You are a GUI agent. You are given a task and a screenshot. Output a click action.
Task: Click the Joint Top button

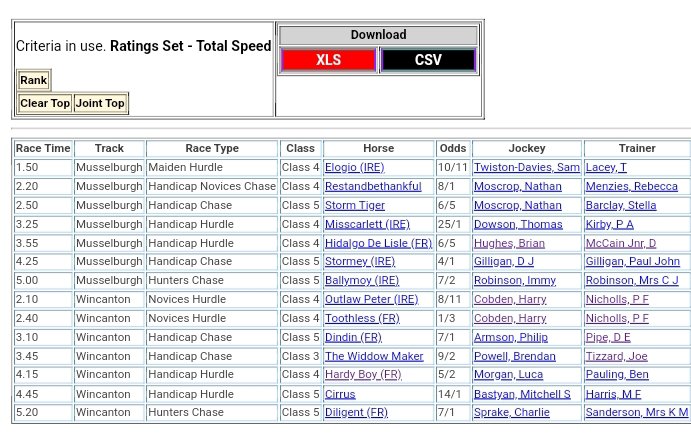100,103
